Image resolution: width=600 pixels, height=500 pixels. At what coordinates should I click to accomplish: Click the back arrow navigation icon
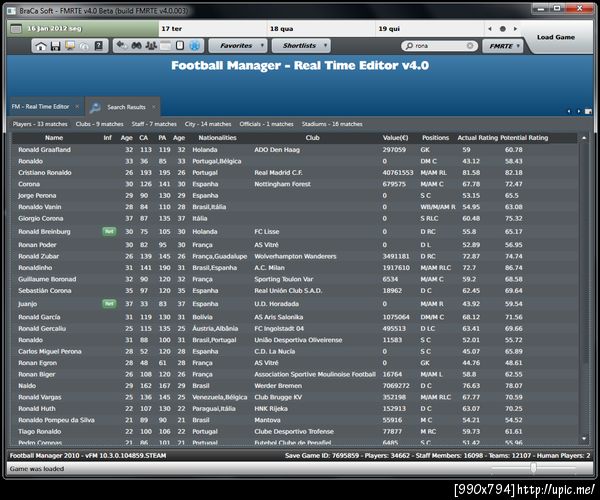point(121,46)
